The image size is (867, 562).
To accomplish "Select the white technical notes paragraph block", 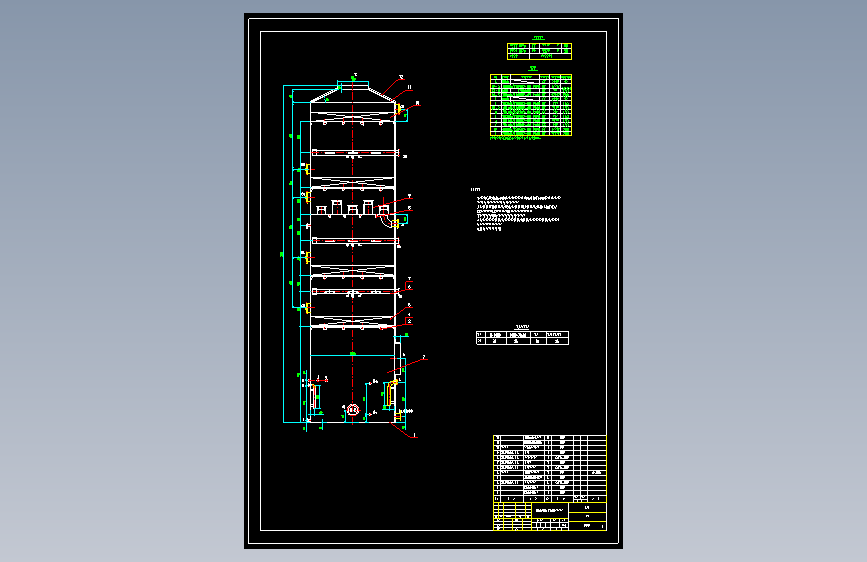I will click(519, 213).
